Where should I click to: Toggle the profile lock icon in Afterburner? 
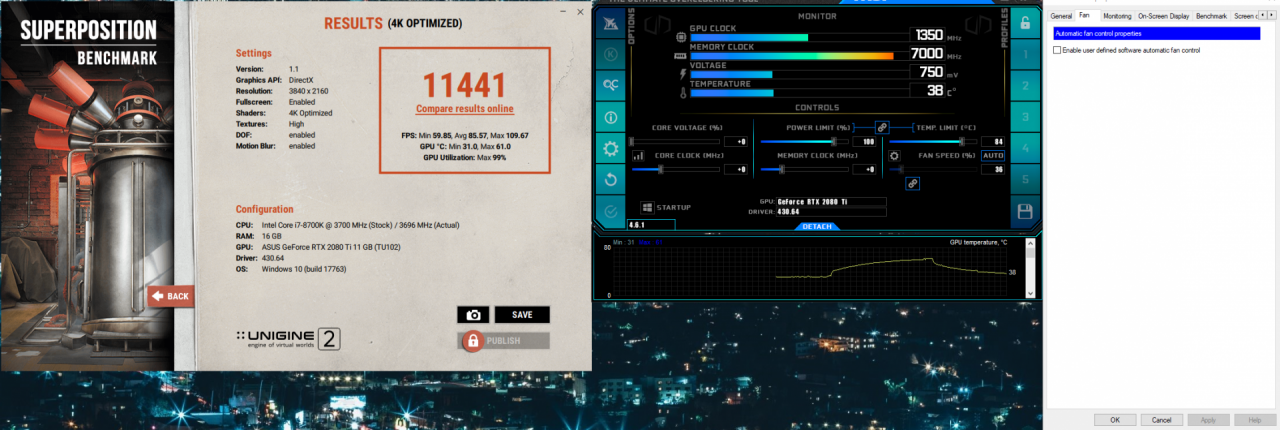tap(1024, 23)
